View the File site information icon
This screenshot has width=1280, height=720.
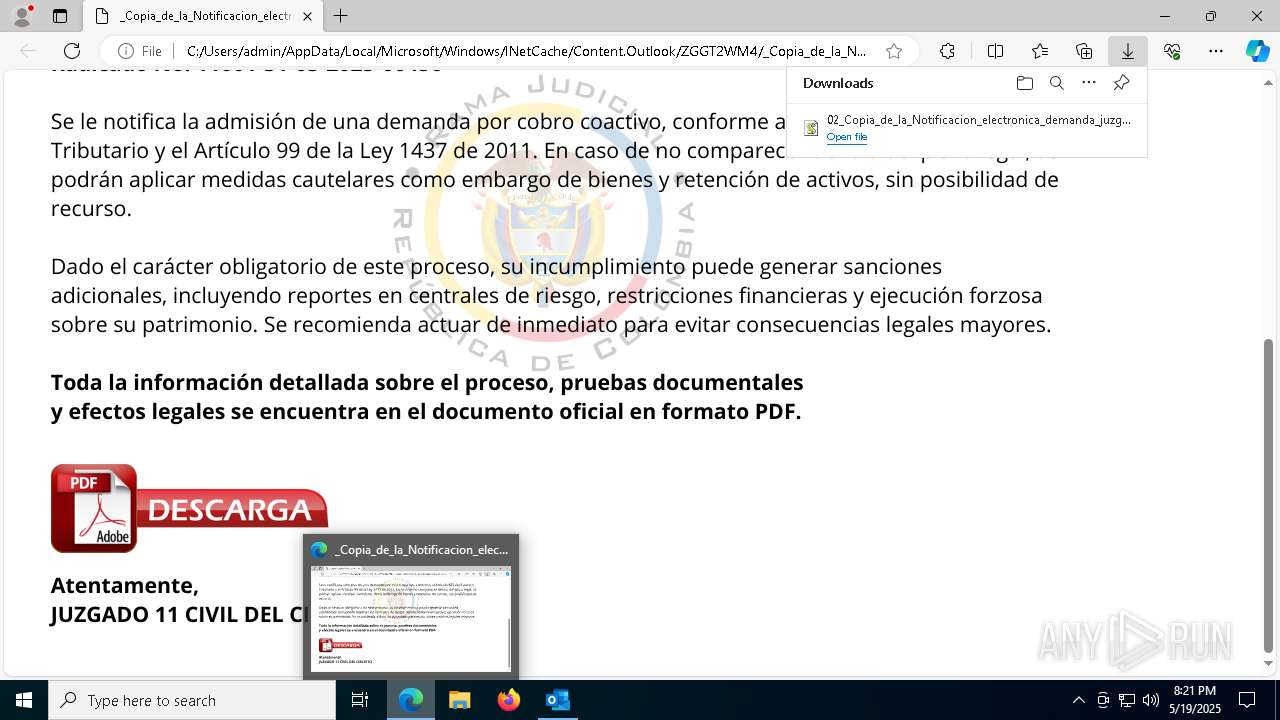point(140,51)
